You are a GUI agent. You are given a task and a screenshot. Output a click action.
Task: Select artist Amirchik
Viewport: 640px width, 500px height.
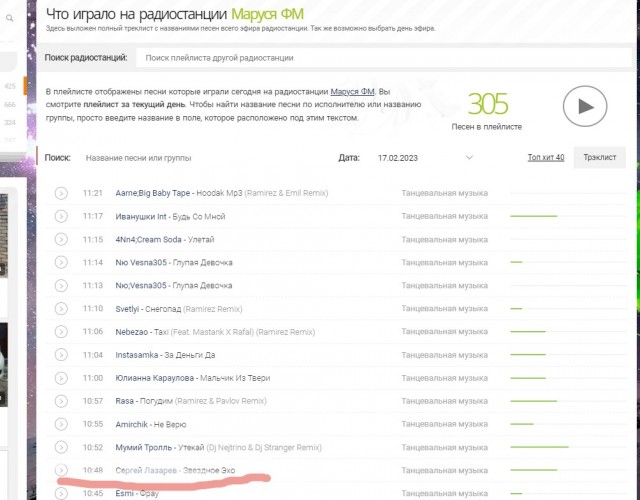[131, 424]
